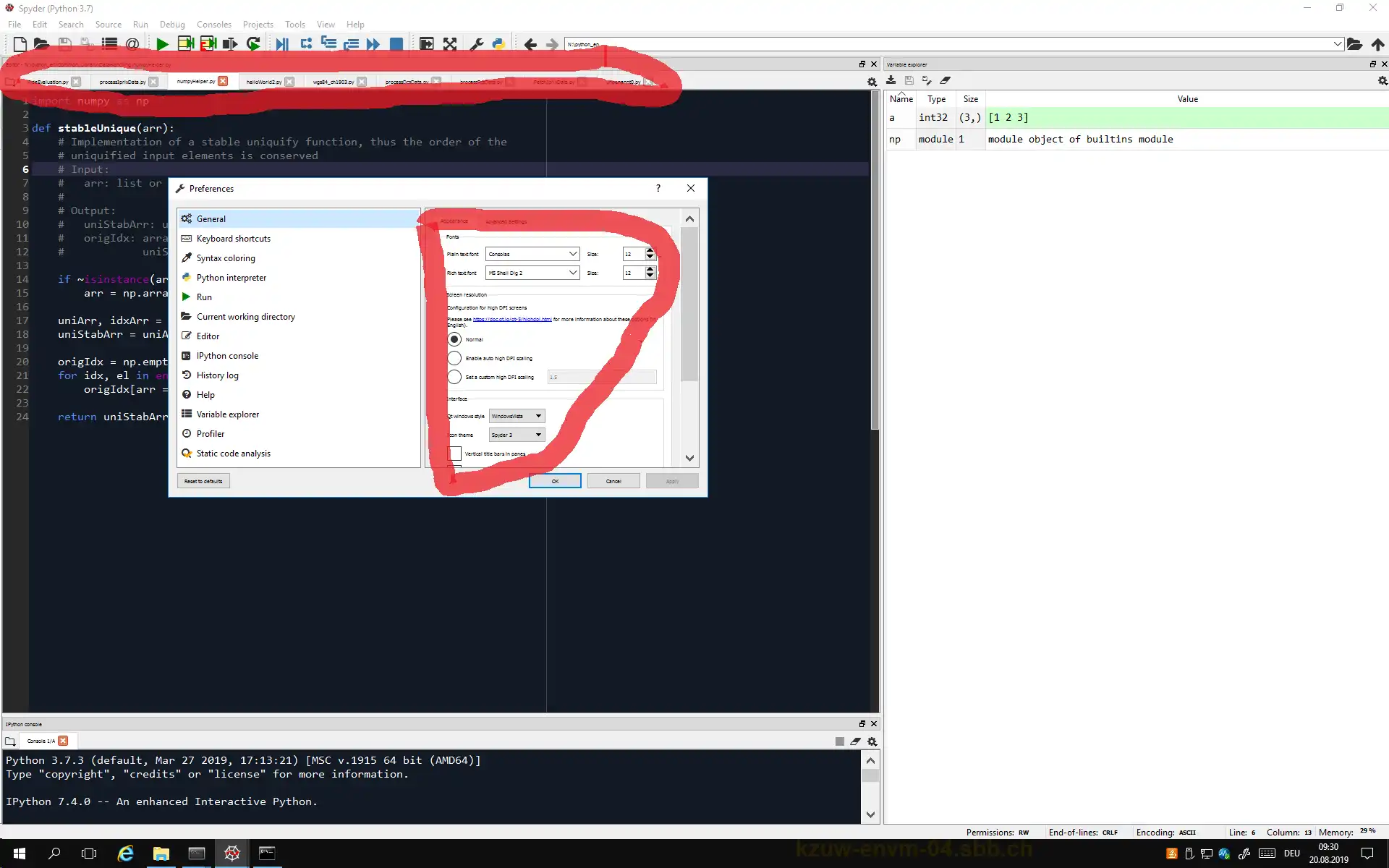
Task: Click the new file icon in toolbar
Action: [20, 44]
